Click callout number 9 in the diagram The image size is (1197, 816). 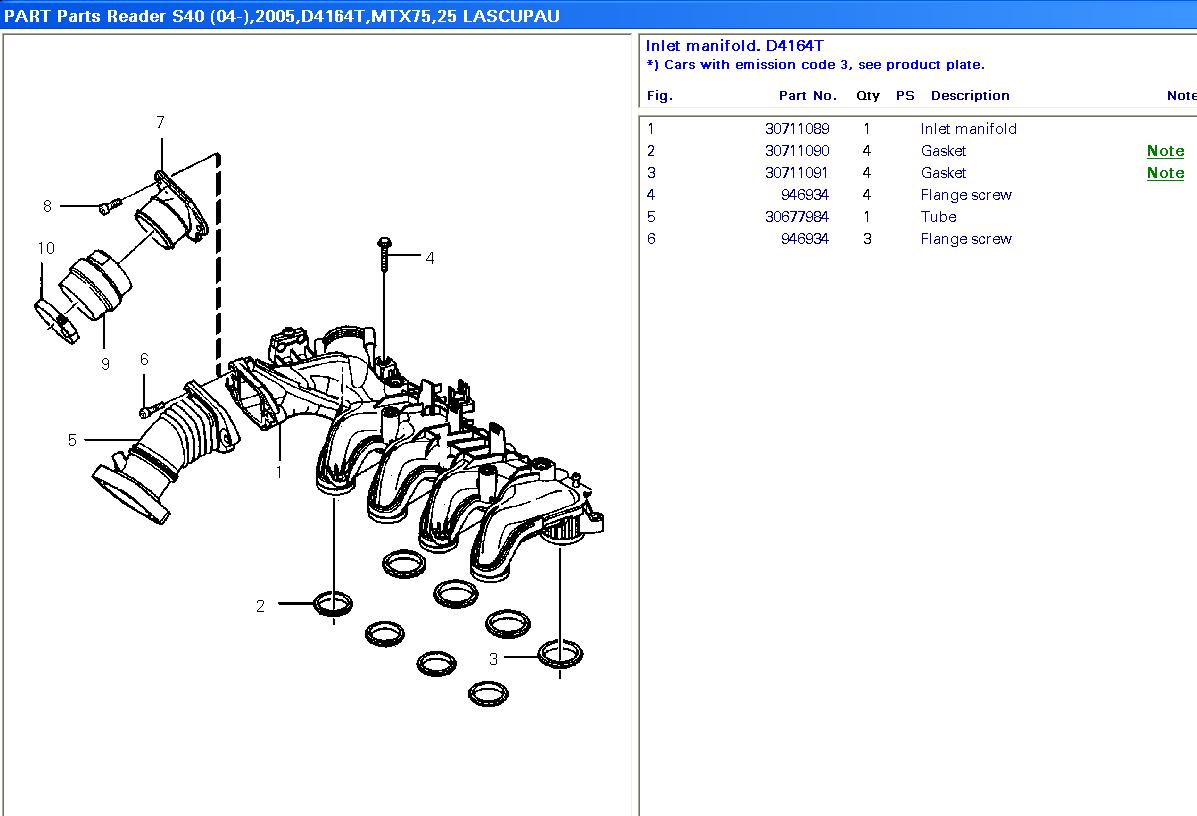pos(105,365)
